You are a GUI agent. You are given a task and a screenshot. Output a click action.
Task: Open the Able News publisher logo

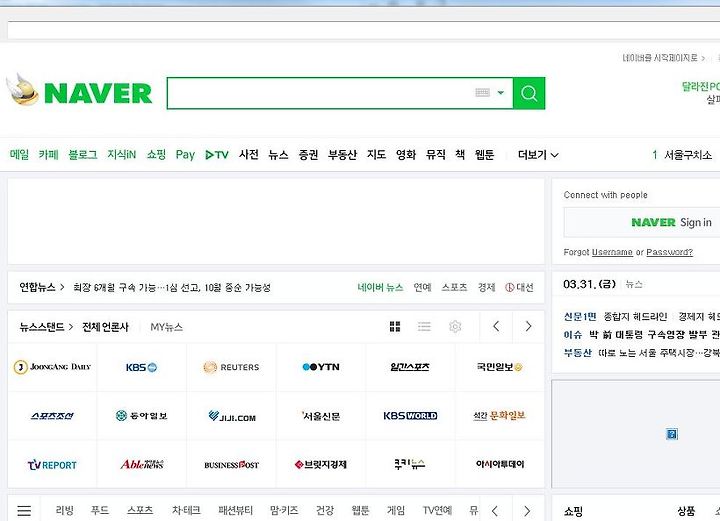[x=141, y=464]
